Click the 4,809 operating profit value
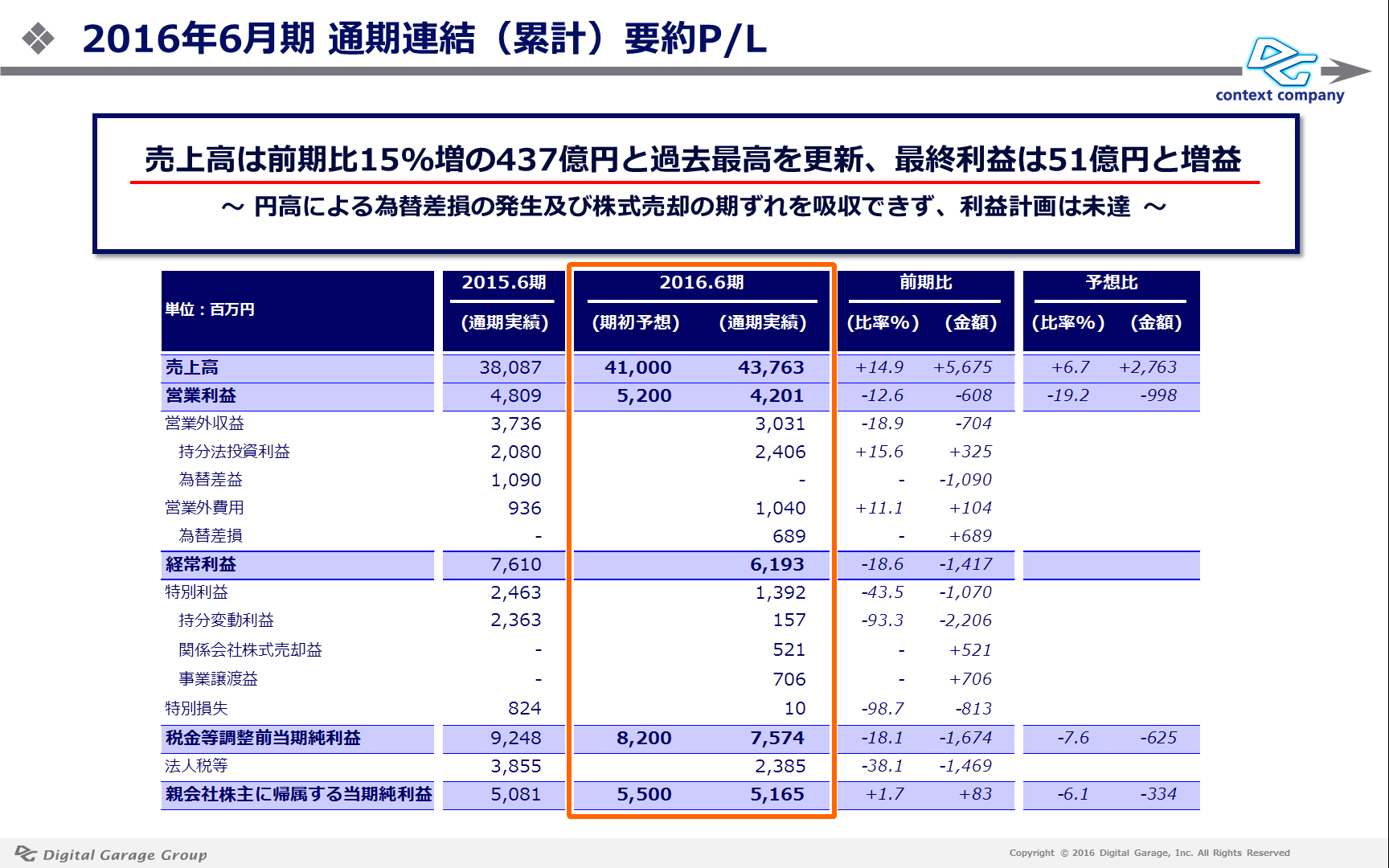This screenshot has height=868, width=1389. [516, 395]
